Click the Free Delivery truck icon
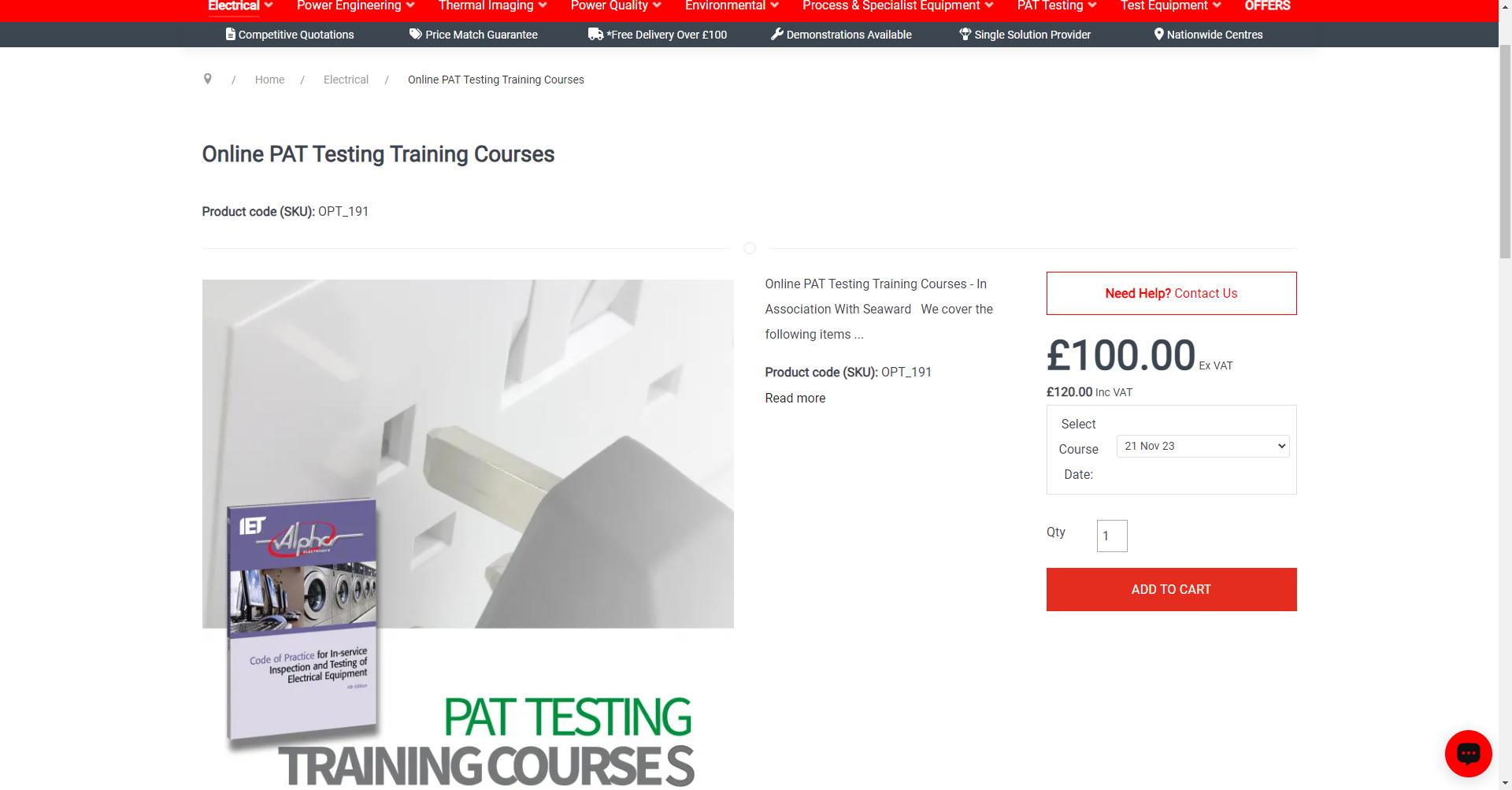The height and width of the screenshot is (790, 1512). click(x=595, y=34)
